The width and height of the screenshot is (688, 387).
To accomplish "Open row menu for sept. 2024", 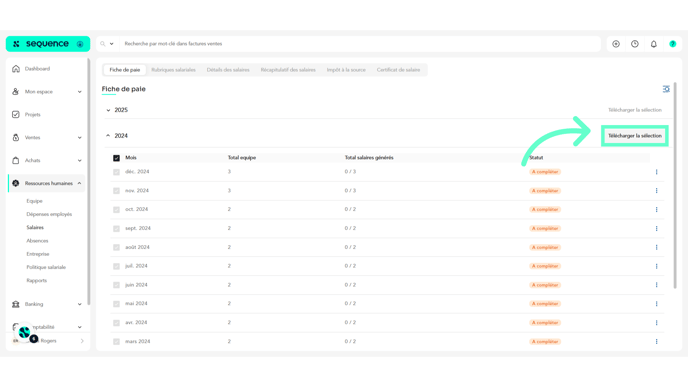I will pos(656,229).
